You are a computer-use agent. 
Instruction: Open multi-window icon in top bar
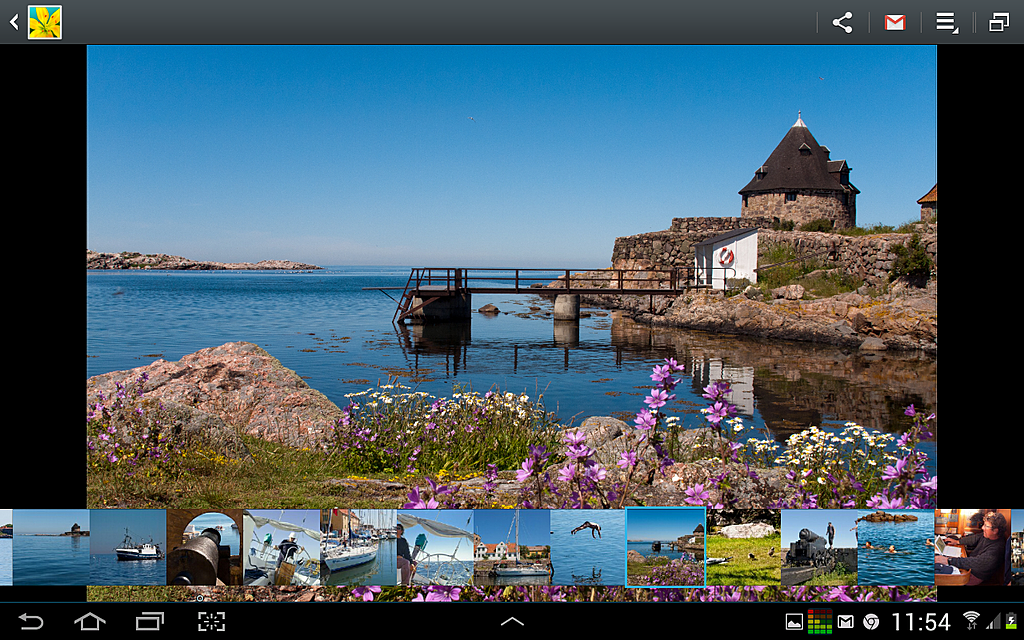click(x=999, y=23)
